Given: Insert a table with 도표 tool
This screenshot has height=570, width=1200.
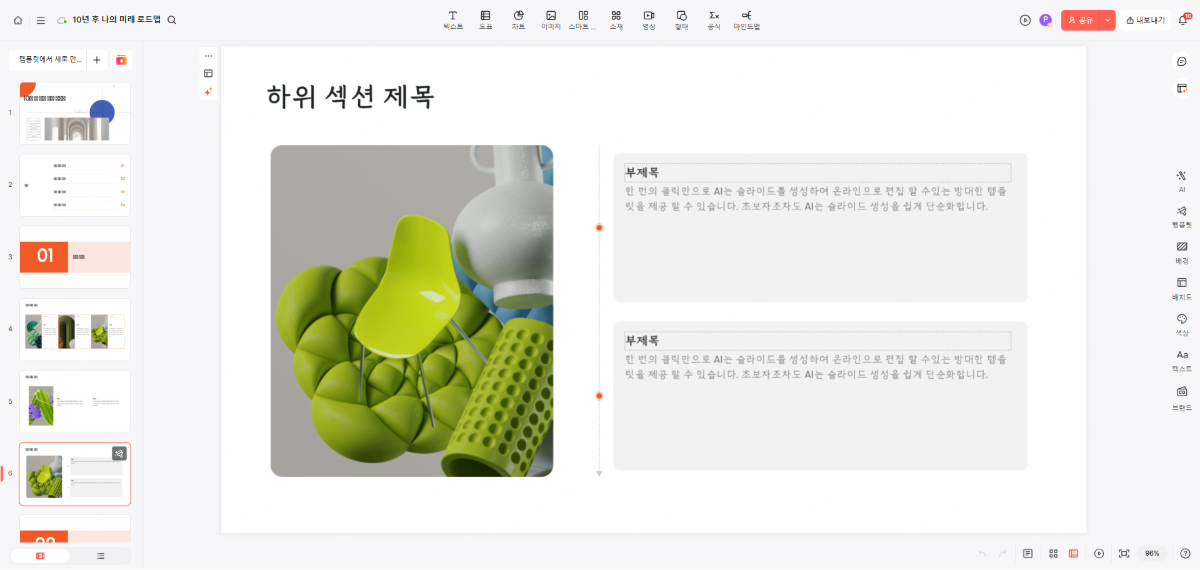Looking at the screenshot, I should point(485,20).
